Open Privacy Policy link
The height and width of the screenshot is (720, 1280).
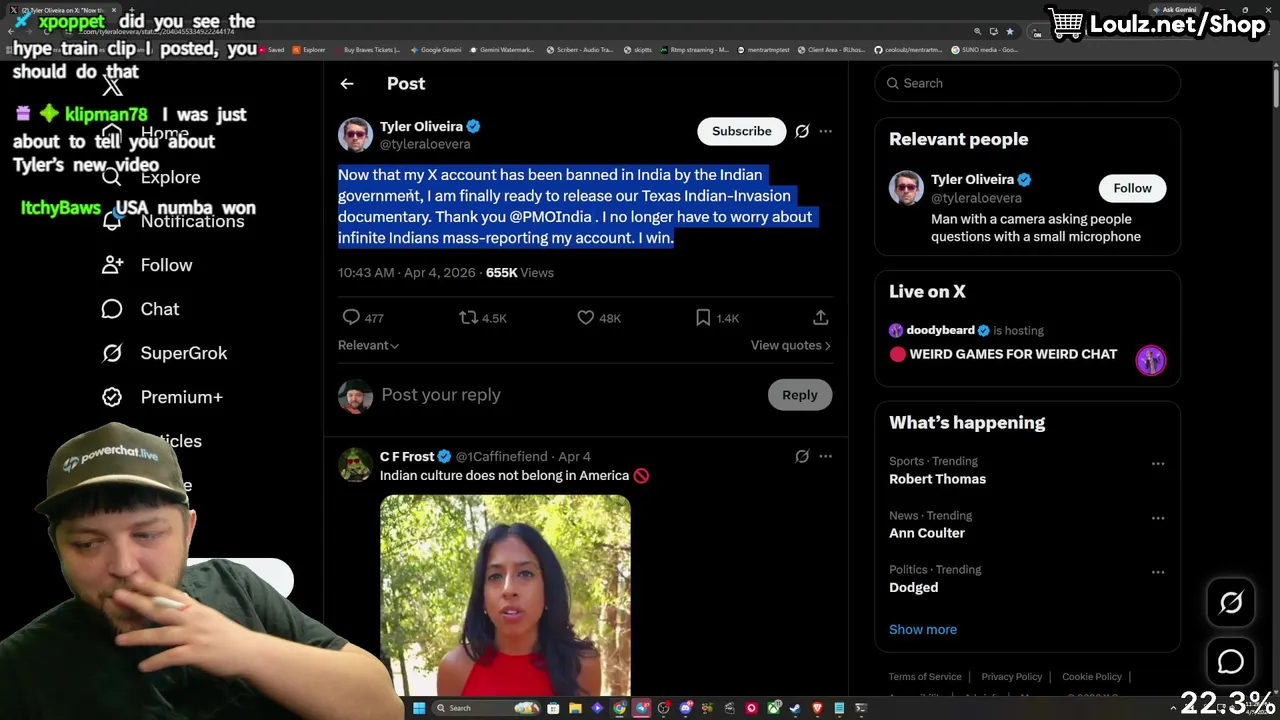coord(1011,677)
